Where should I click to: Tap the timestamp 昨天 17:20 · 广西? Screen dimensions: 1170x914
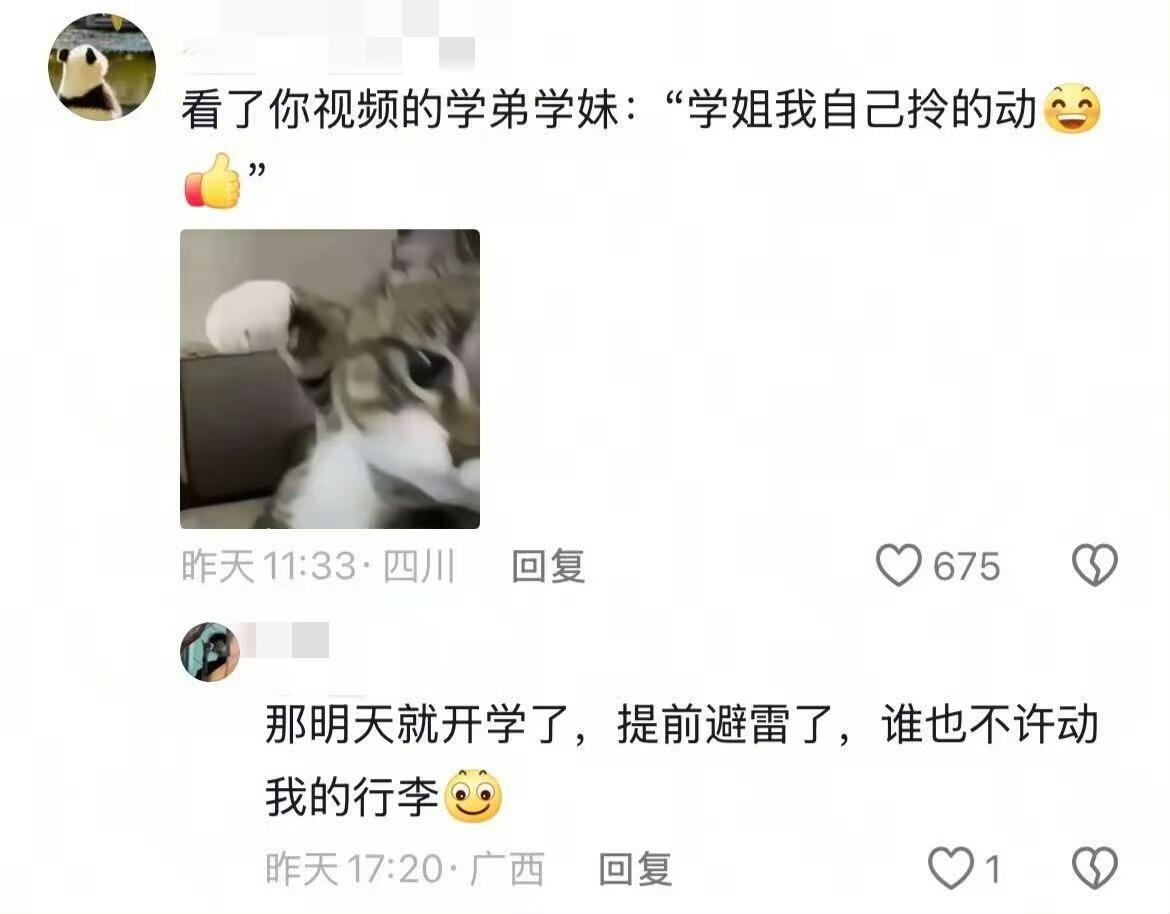pyautogui.click(x=405, y=869)
